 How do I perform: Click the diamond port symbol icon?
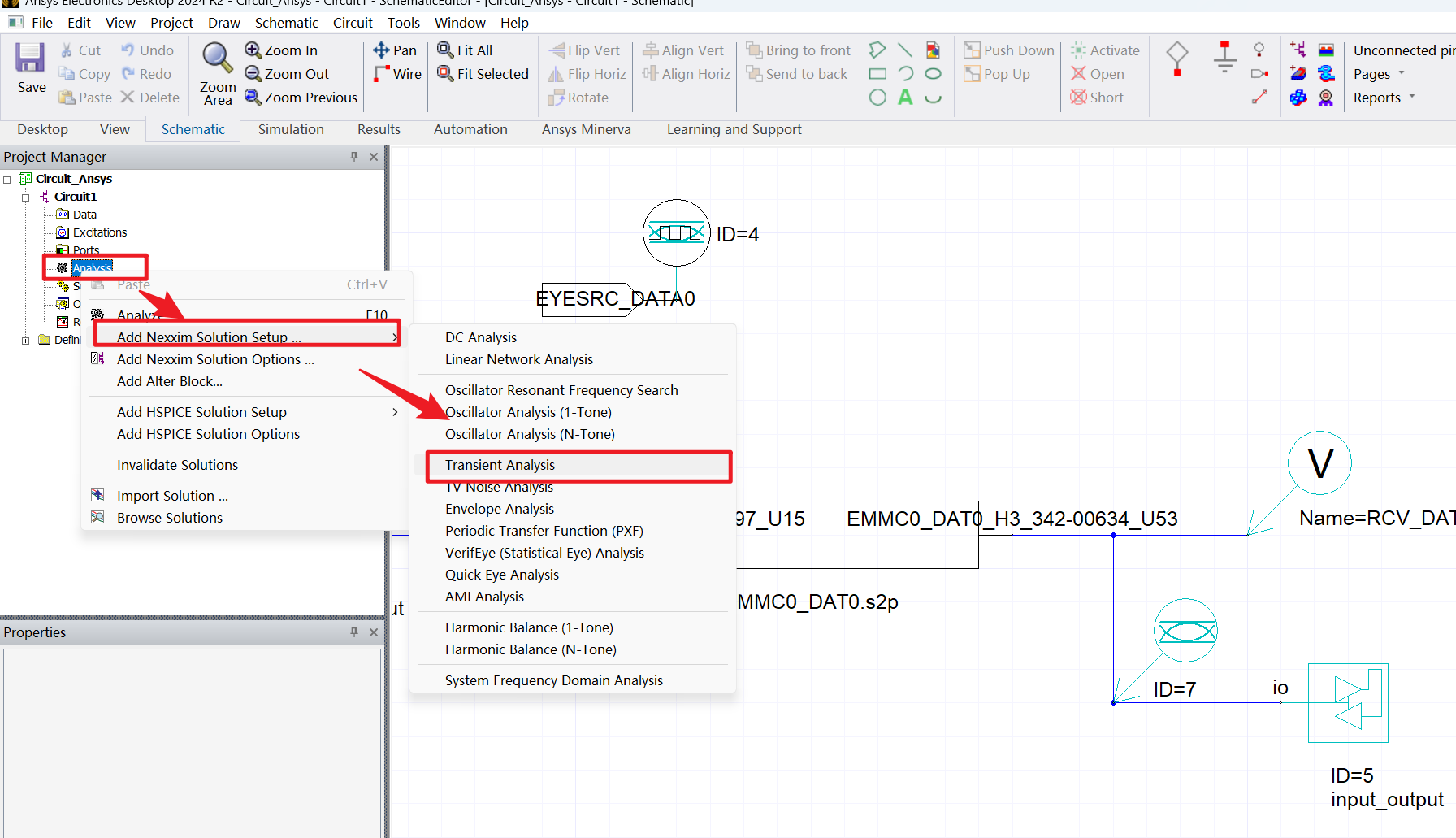point(1177,59)
